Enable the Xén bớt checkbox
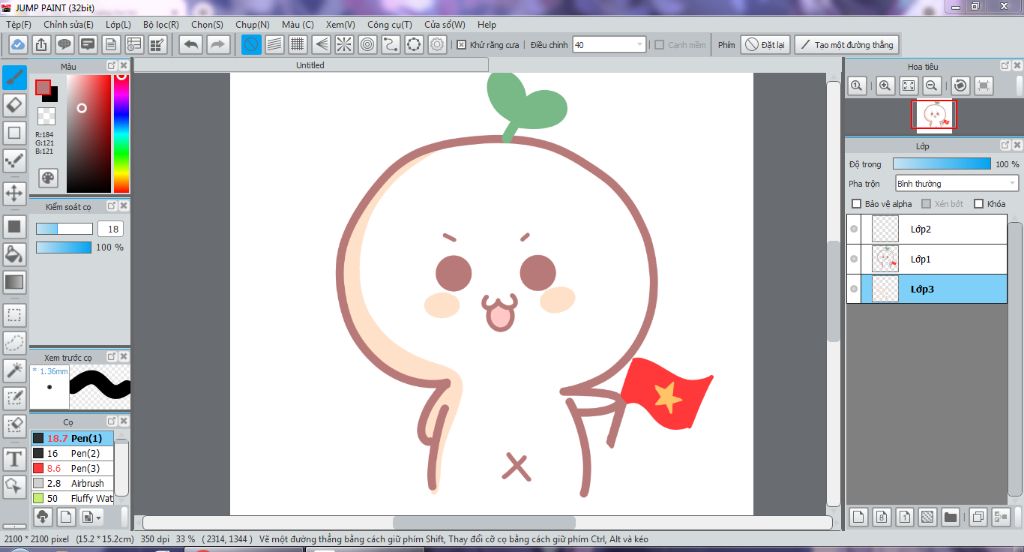The height and width of the screenshot is (552, 1024). point(926,204)
